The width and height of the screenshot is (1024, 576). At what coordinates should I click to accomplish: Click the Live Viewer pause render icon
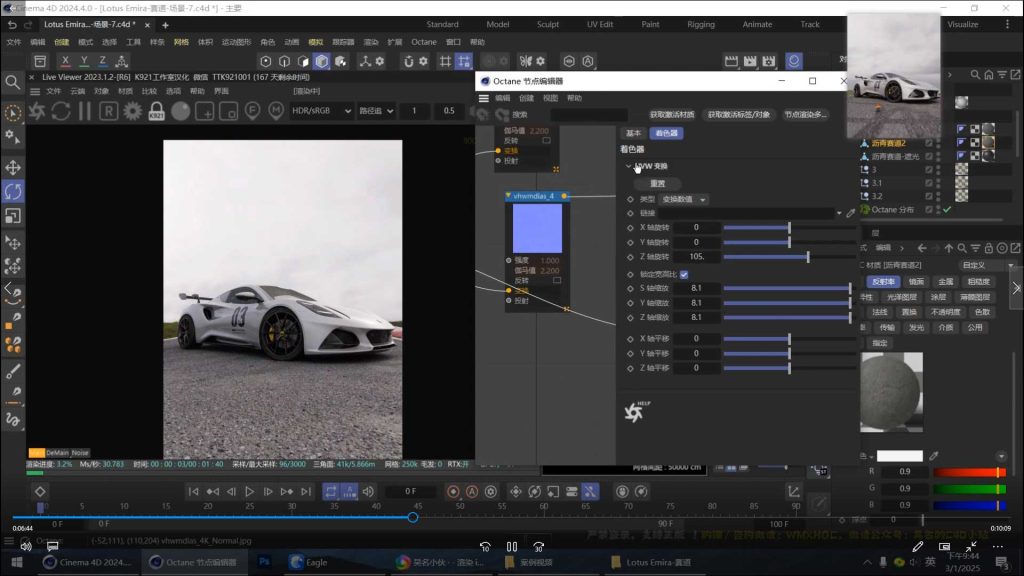(x=84, y=111)
